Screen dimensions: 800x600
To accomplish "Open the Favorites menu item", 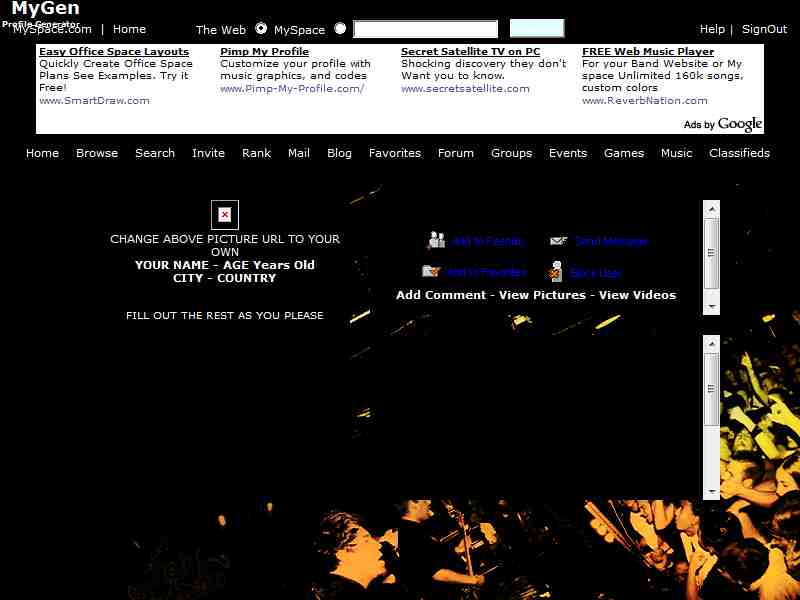I will [x=395, y=153].
